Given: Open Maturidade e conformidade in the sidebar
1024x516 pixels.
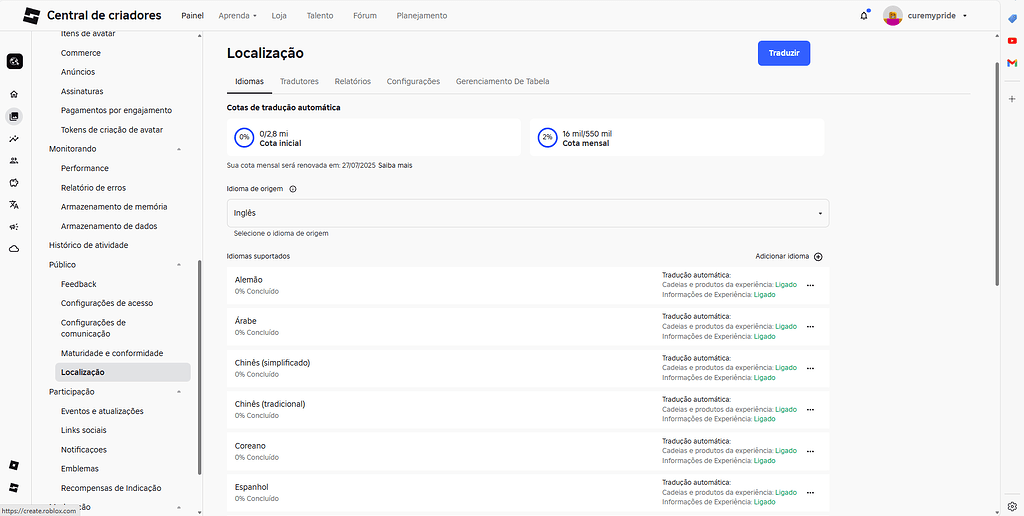Looking at the screenshot, I should pos(112,353).
